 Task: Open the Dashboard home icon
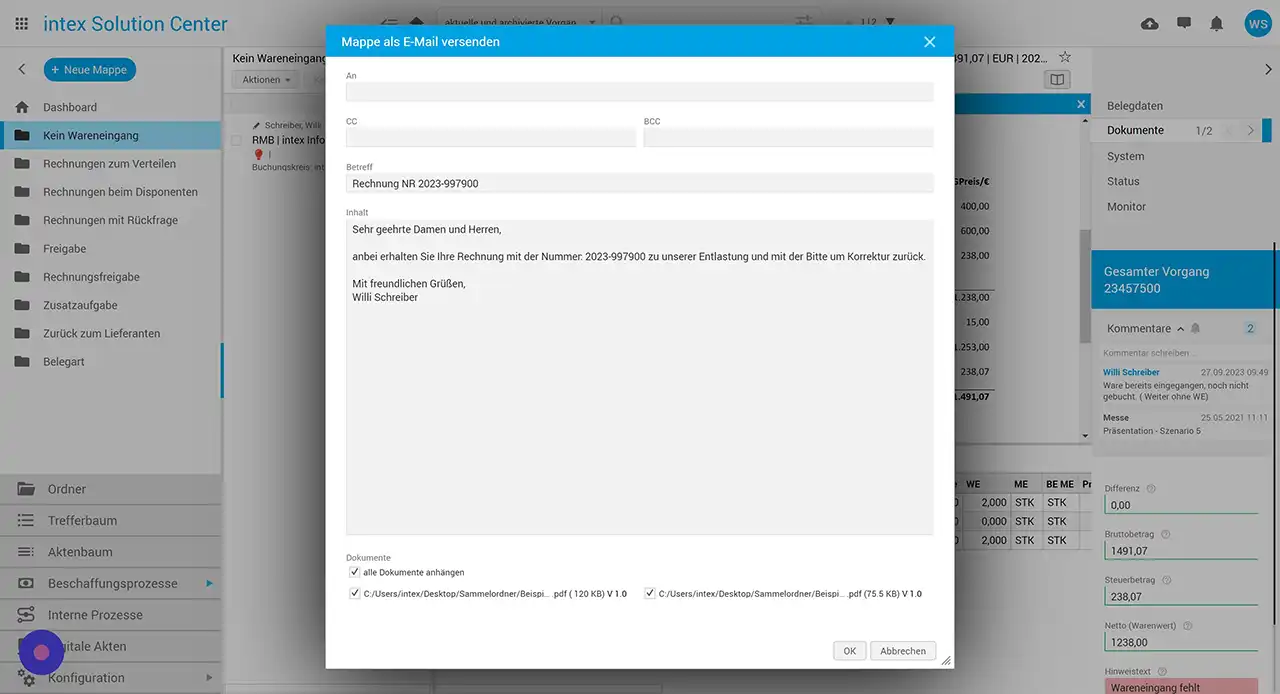(x=22, y=107)
